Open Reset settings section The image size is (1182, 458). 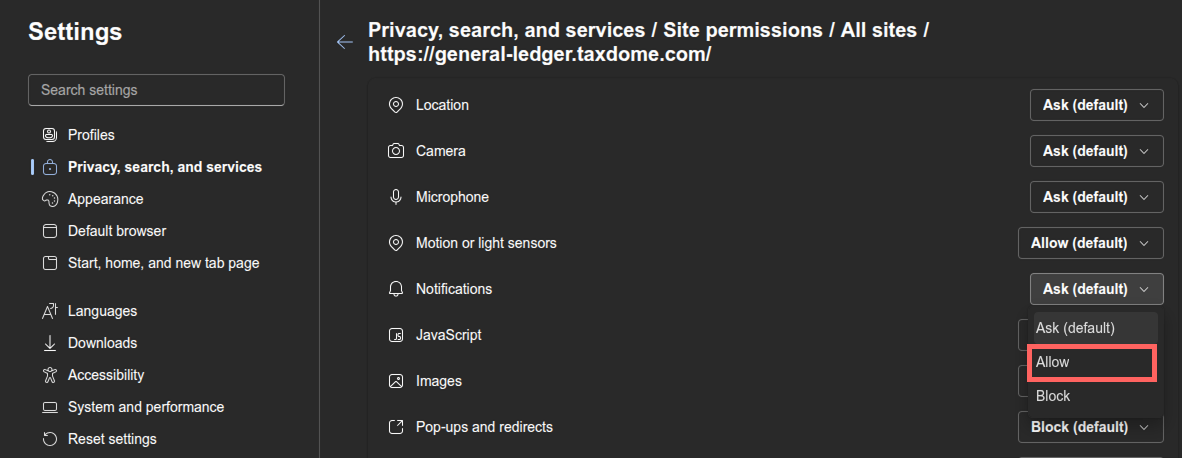click(x=112, y=439)
